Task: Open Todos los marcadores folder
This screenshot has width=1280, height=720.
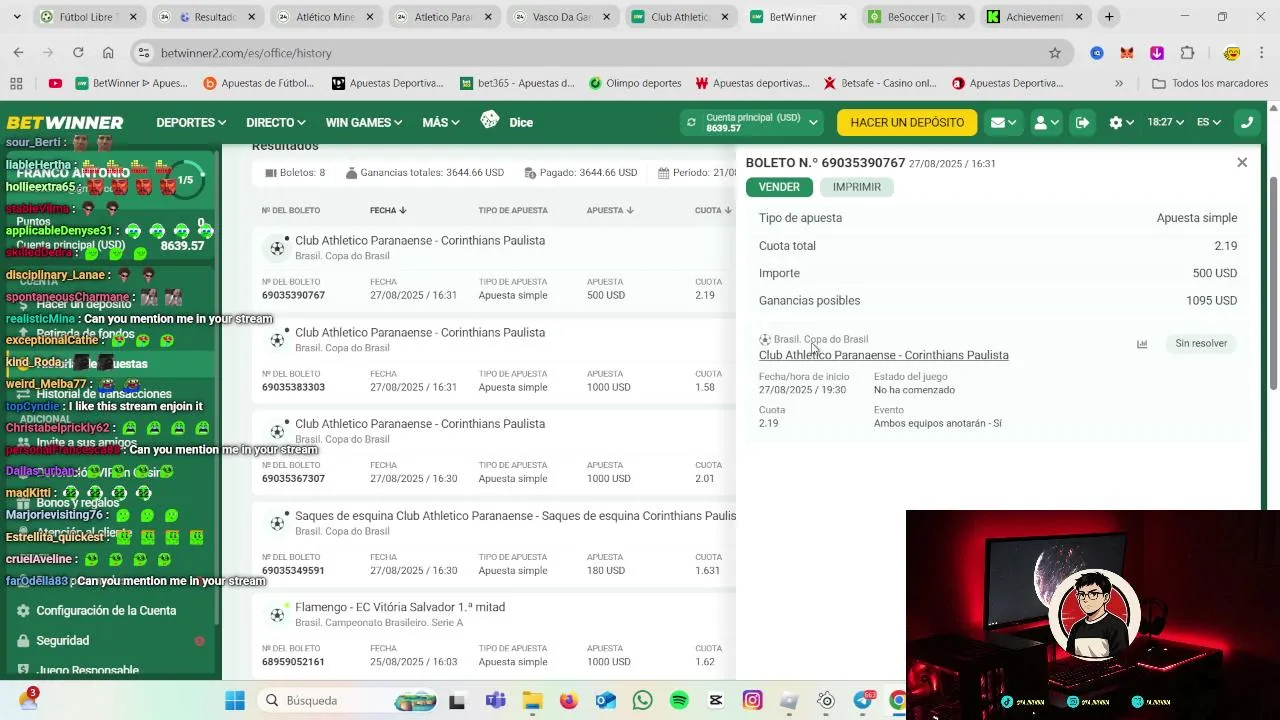Action: pyautogui.click(x=1210, y=83)
